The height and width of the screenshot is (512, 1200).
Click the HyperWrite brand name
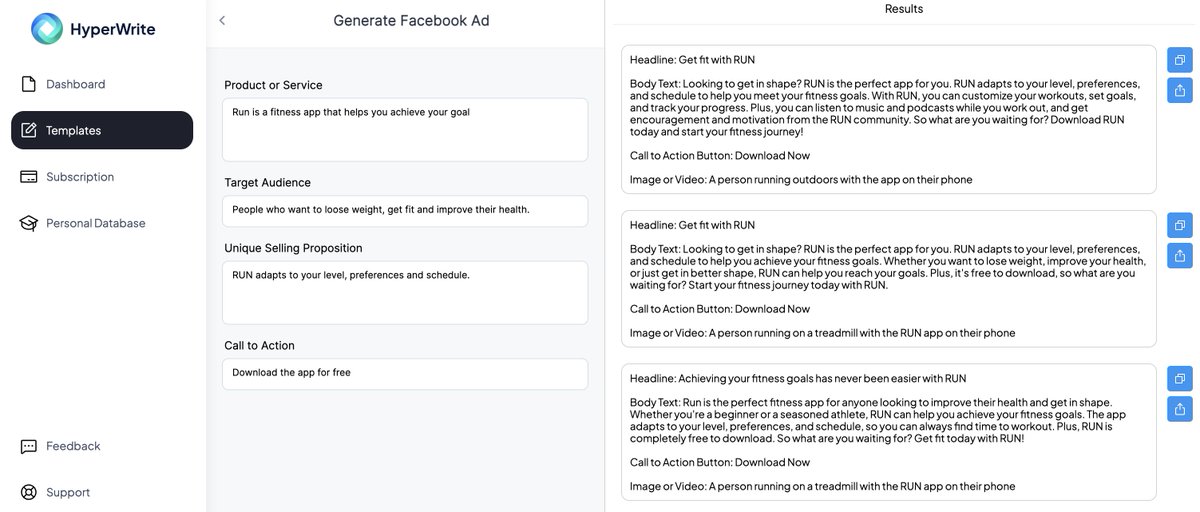(x=112, y=29)
